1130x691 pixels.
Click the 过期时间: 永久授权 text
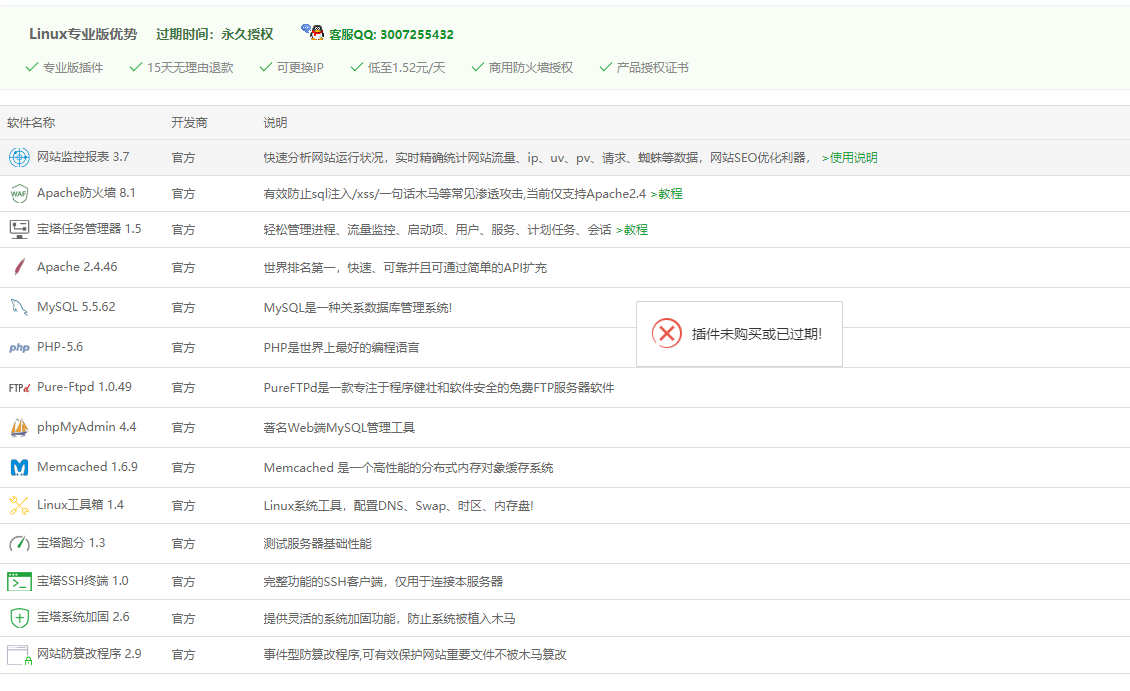coord(215,34)
